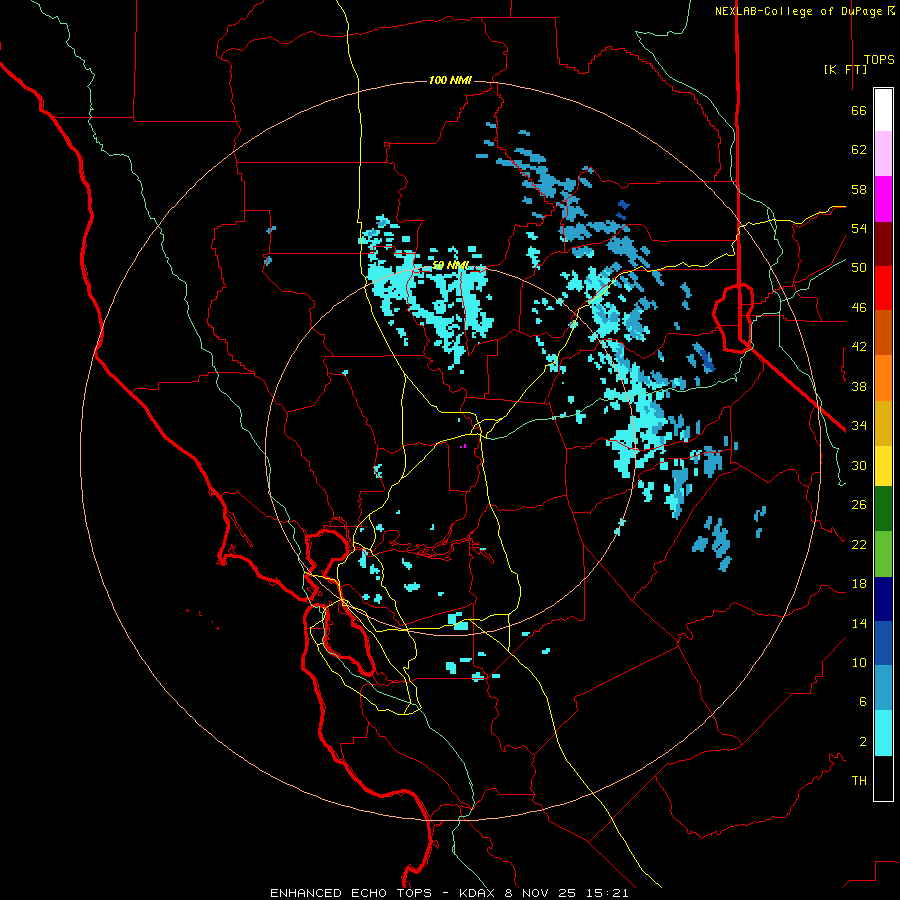Click the bright orange legend swatch
Image resolution: width=900 pixels, height=900 pixels.
click(x=883, y=378)
